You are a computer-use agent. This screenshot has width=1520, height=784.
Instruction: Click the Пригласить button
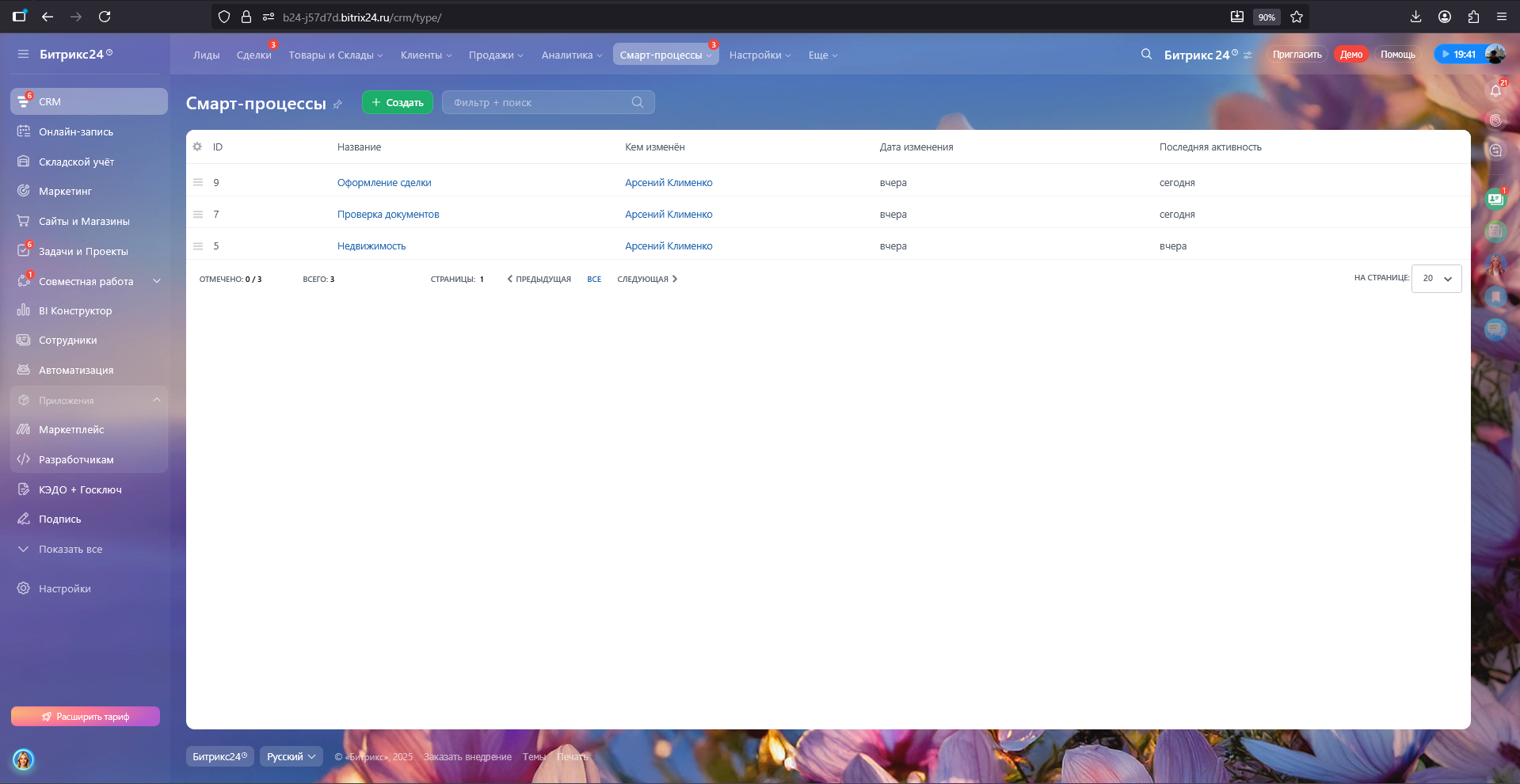click(1297, 54)
